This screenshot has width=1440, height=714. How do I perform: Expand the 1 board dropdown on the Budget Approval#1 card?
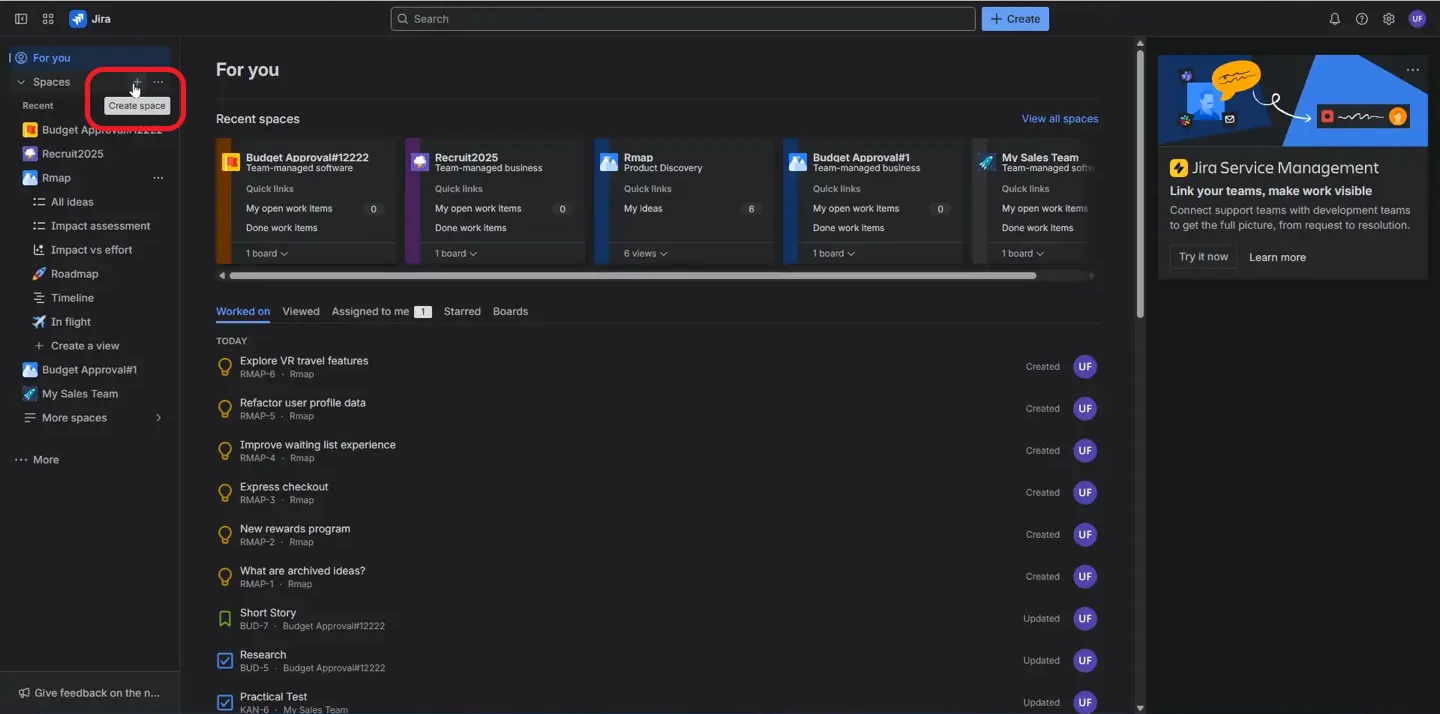pyautogui.click(x=834, y=253)
